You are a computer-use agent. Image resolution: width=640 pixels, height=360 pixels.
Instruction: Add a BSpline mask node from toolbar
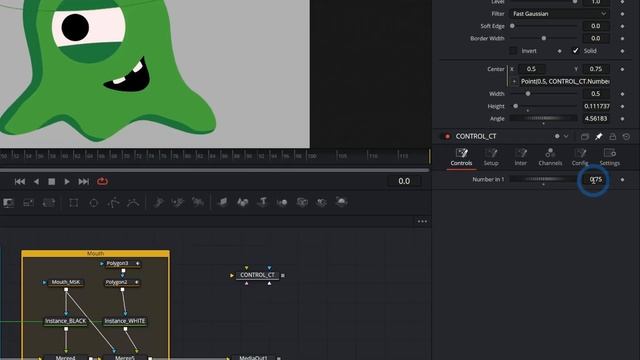133,202
